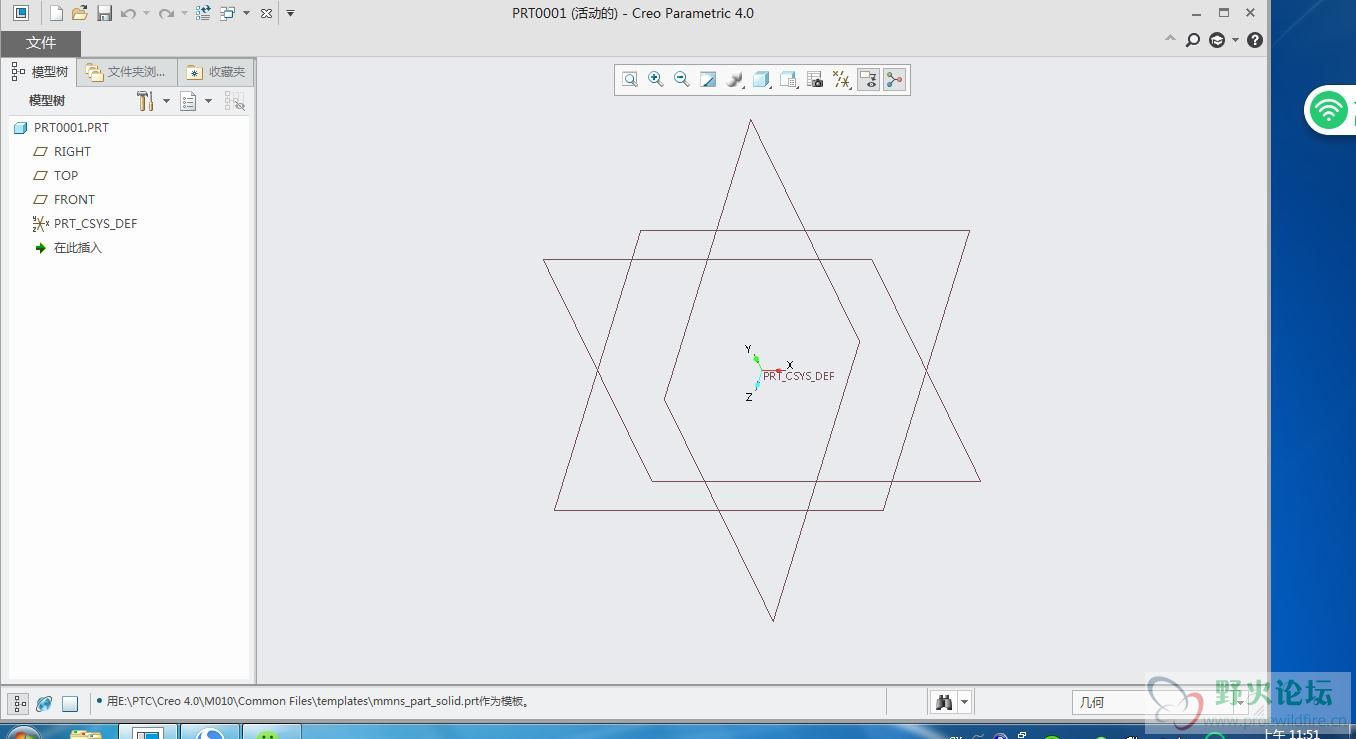Open the PTC learning connector icon
The height and width of the screenshot is (739, 1356).
tap(1217, 40)
